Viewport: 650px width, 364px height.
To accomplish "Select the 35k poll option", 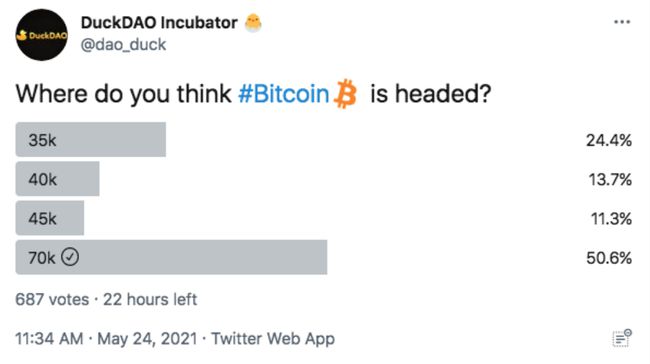I will point(91,139).
